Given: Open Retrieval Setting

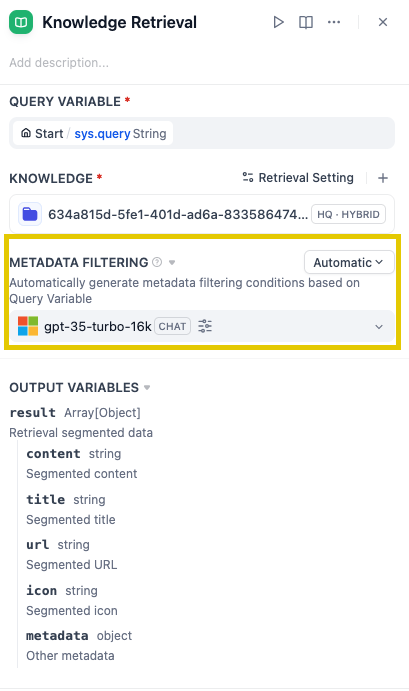Looking at the screenshot, I should [298, 178].
